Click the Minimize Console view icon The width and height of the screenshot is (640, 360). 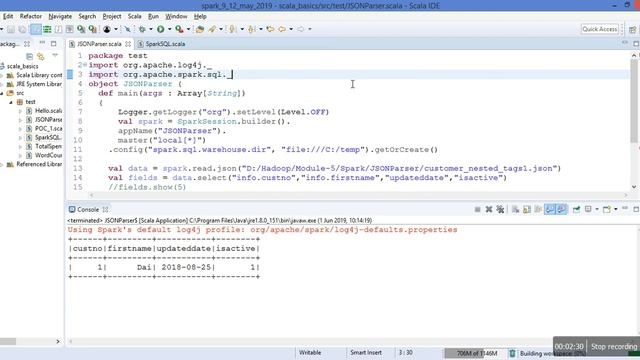(x=625, y=209)
